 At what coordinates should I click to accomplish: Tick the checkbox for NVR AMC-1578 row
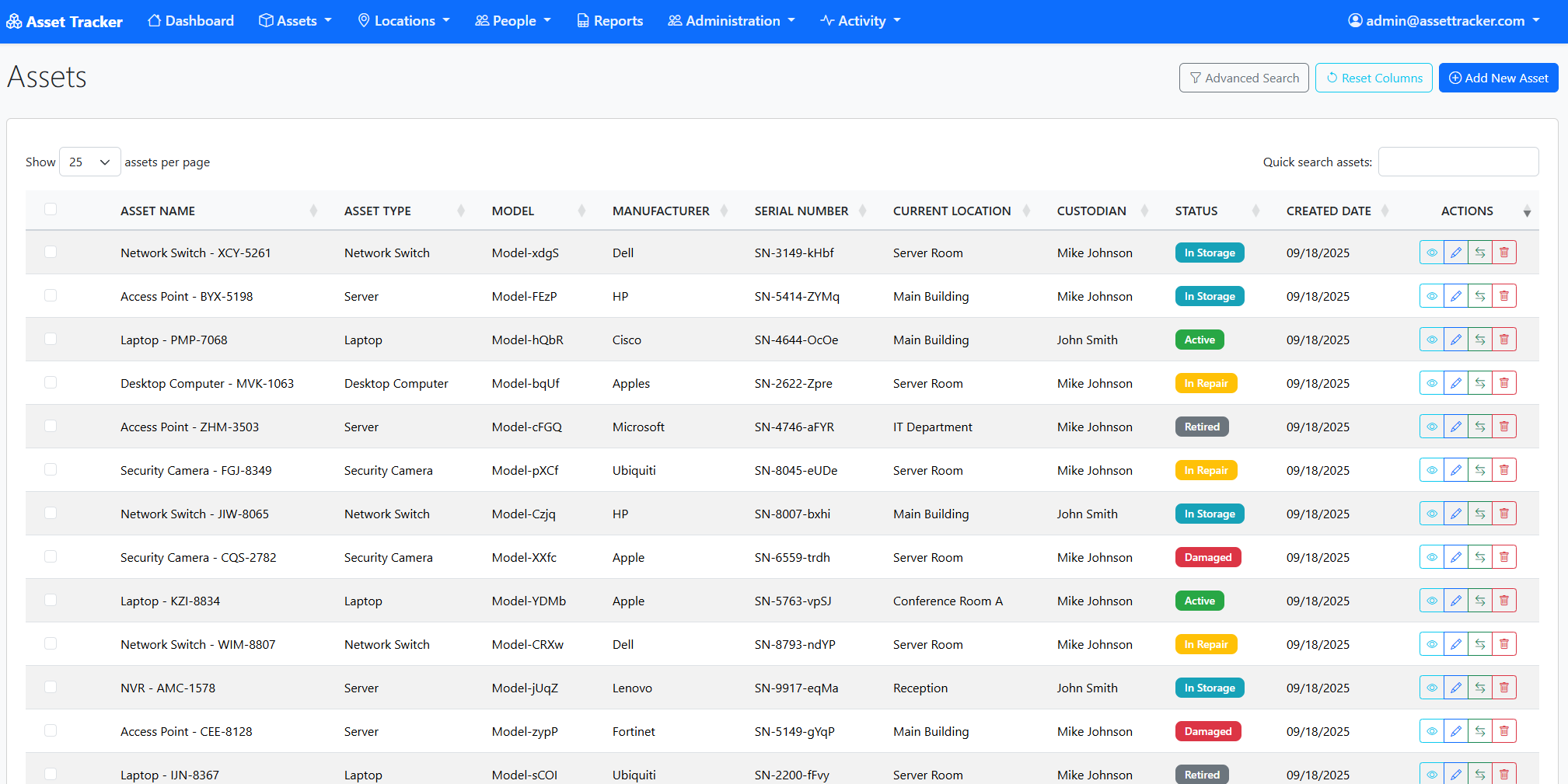point(51,687)
